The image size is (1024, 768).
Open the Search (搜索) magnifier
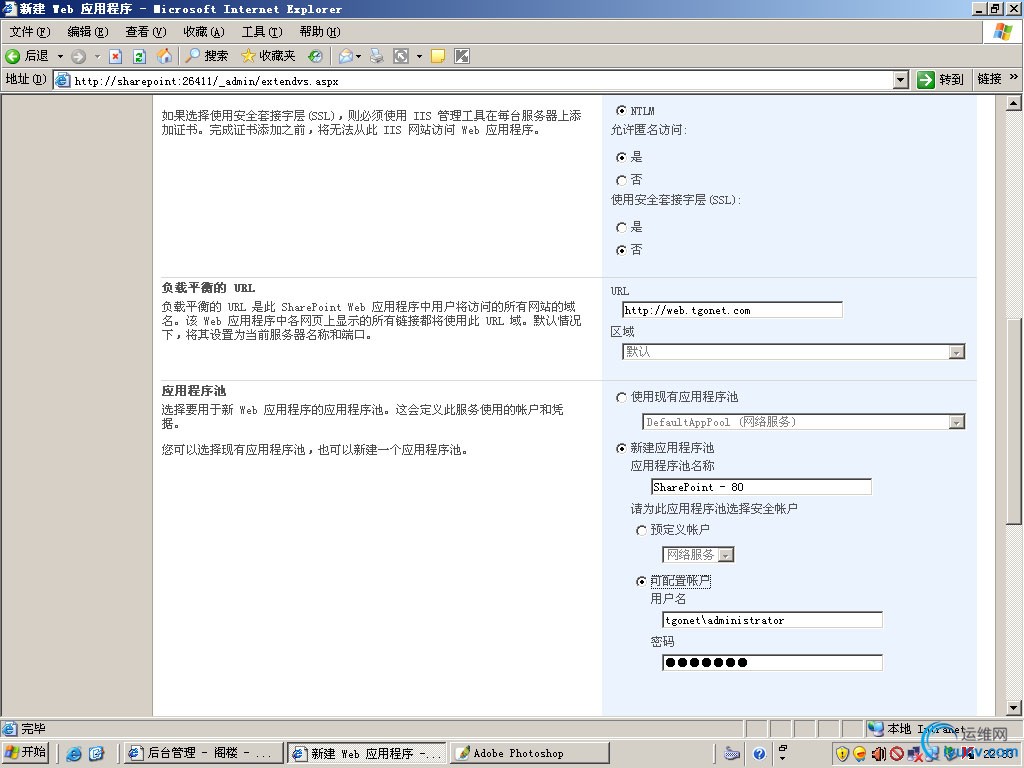192,56
